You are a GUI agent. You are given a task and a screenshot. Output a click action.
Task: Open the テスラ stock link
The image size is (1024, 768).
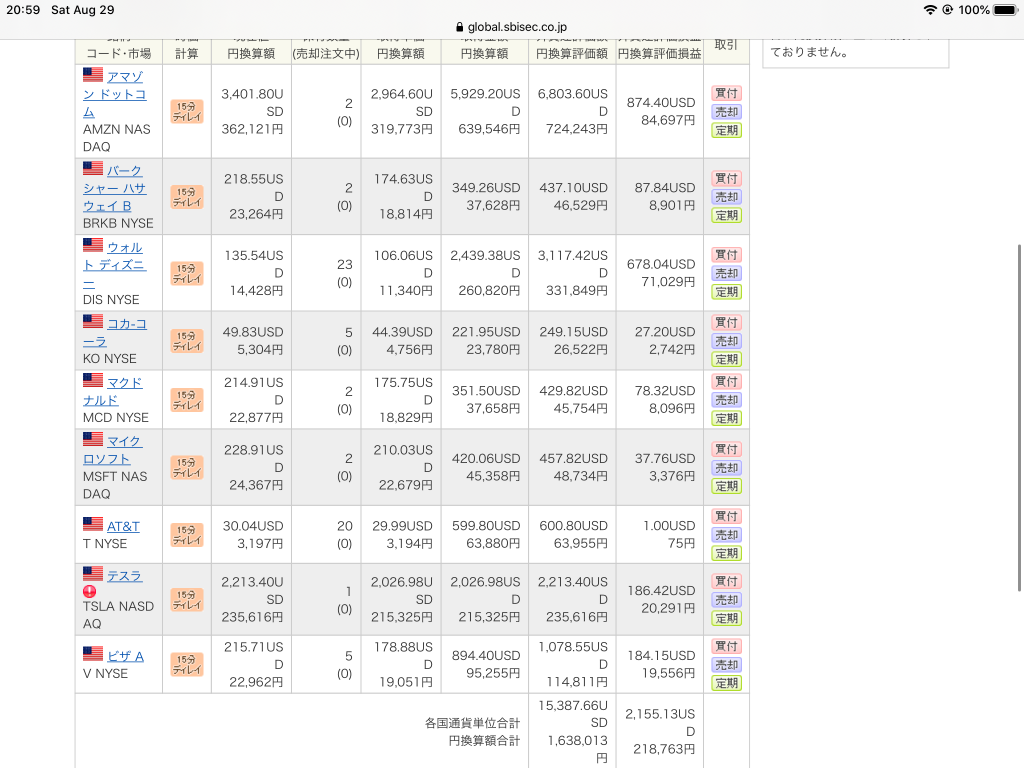tap(125, 575)
